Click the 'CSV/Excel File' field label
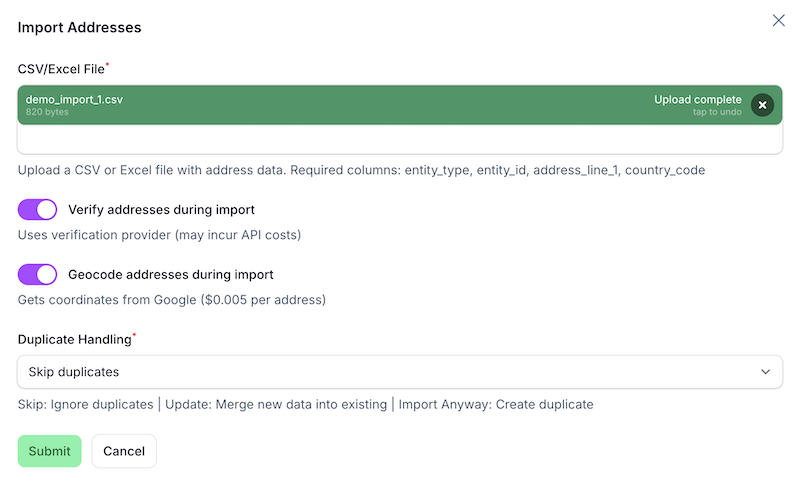The image size is (800, 484). [x=61, y=69]
